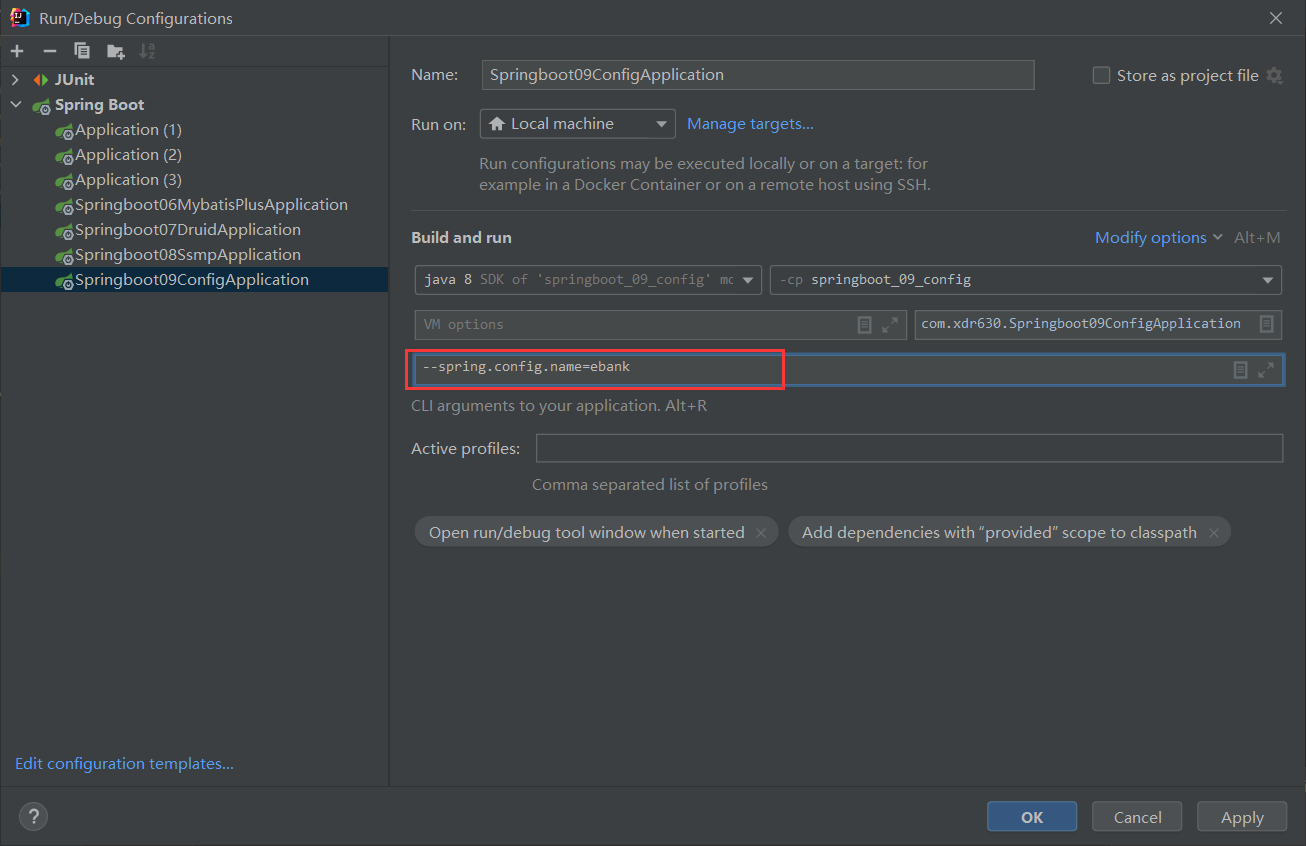Open the program arguments text dialog icon
Viewport: 1306px width, 846px height.
1240,369
